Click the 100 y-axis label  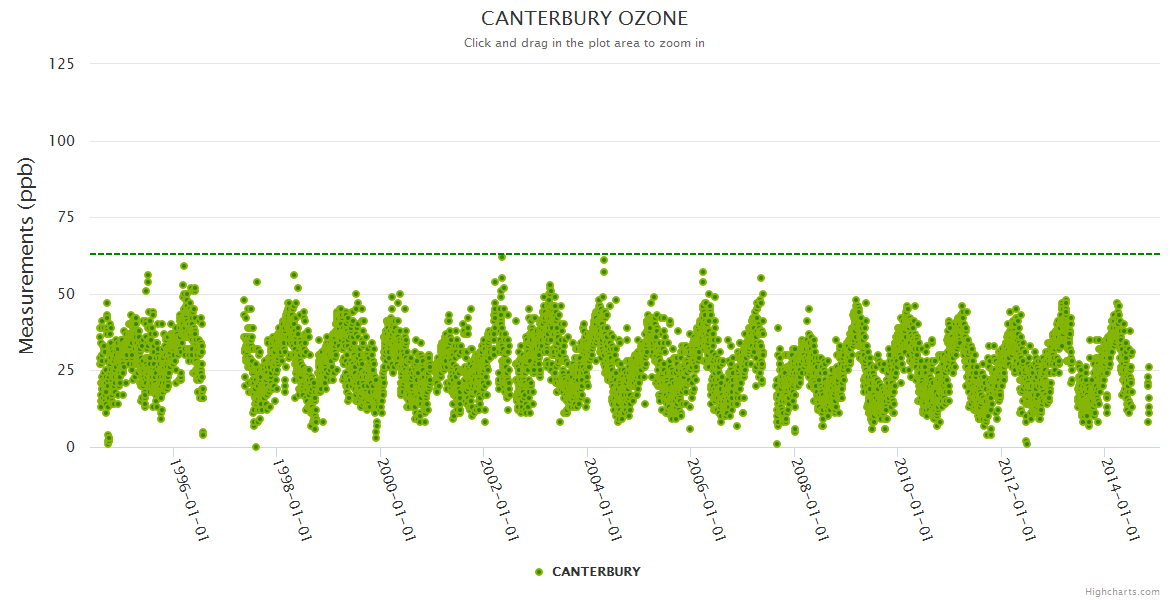(x=61, y=141)
